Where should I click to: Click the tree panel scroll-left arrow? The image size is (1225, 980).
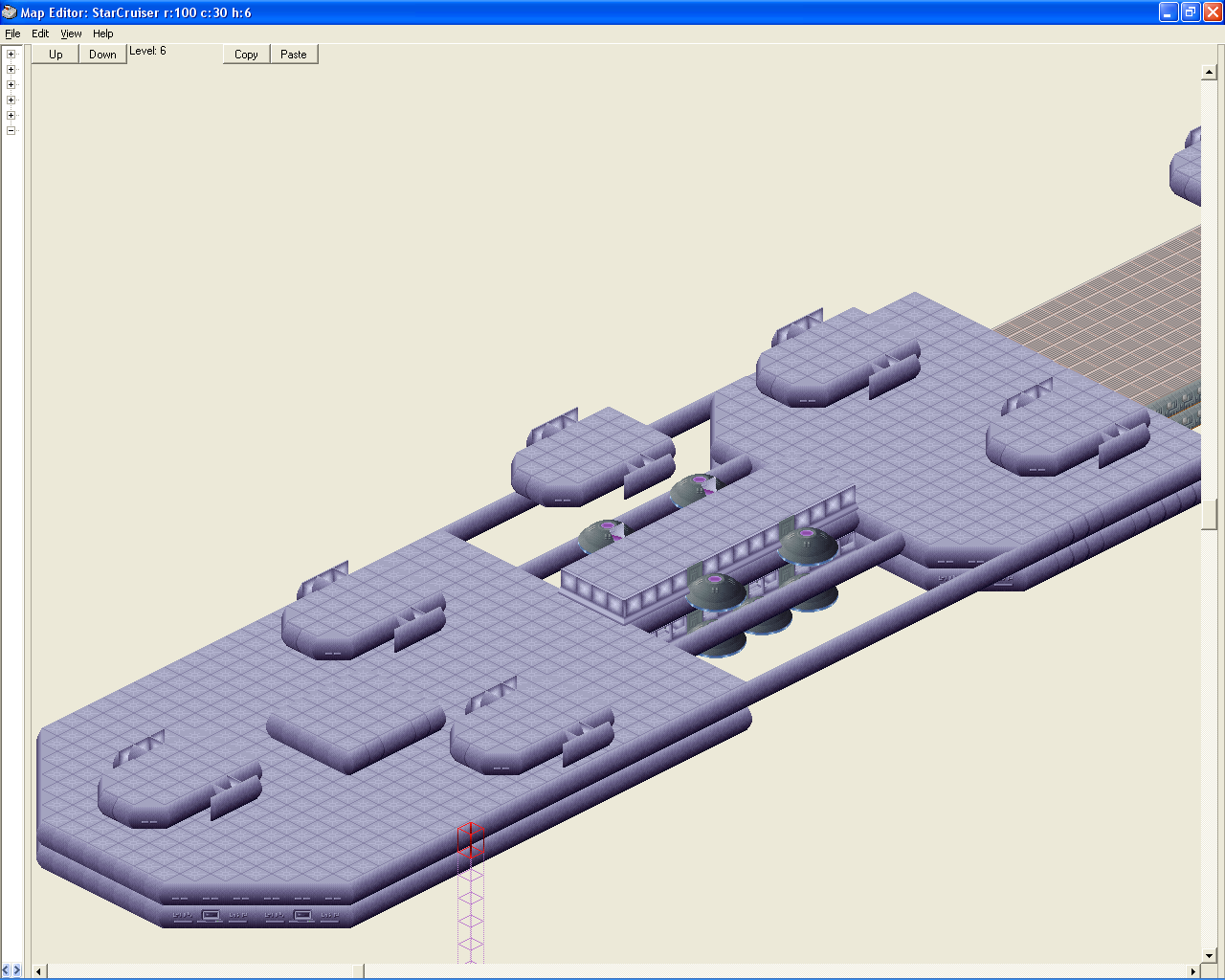click(6, 970)
